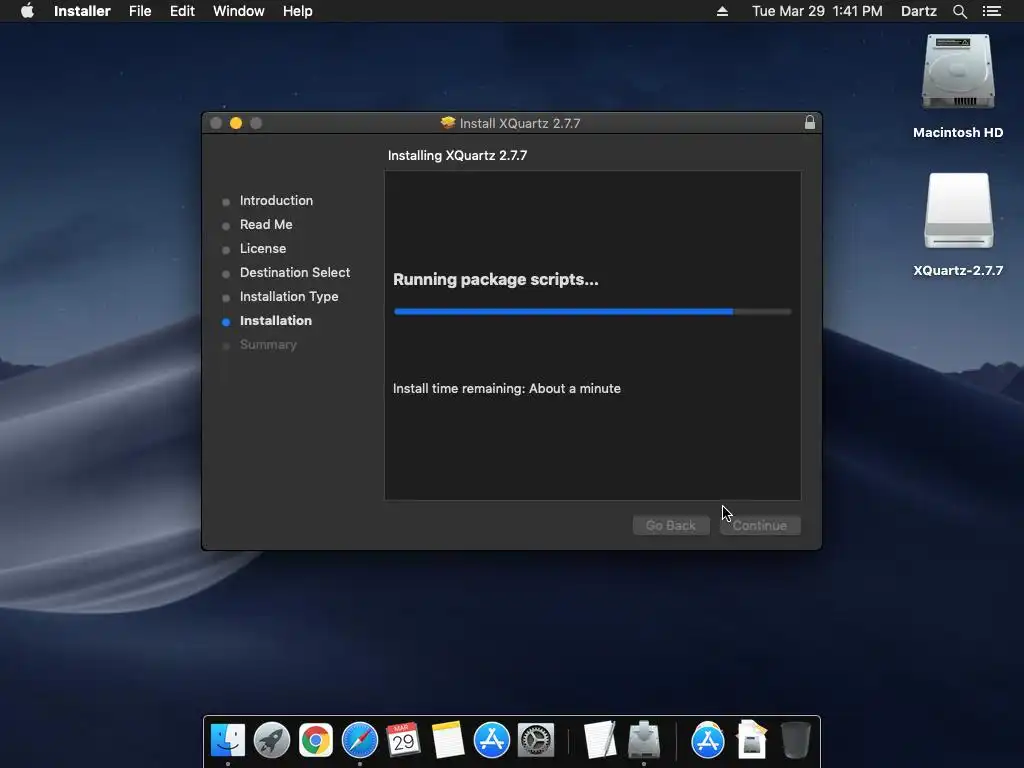Open the Apple menu
The image size is (1024, 768).
click(27, 11)
